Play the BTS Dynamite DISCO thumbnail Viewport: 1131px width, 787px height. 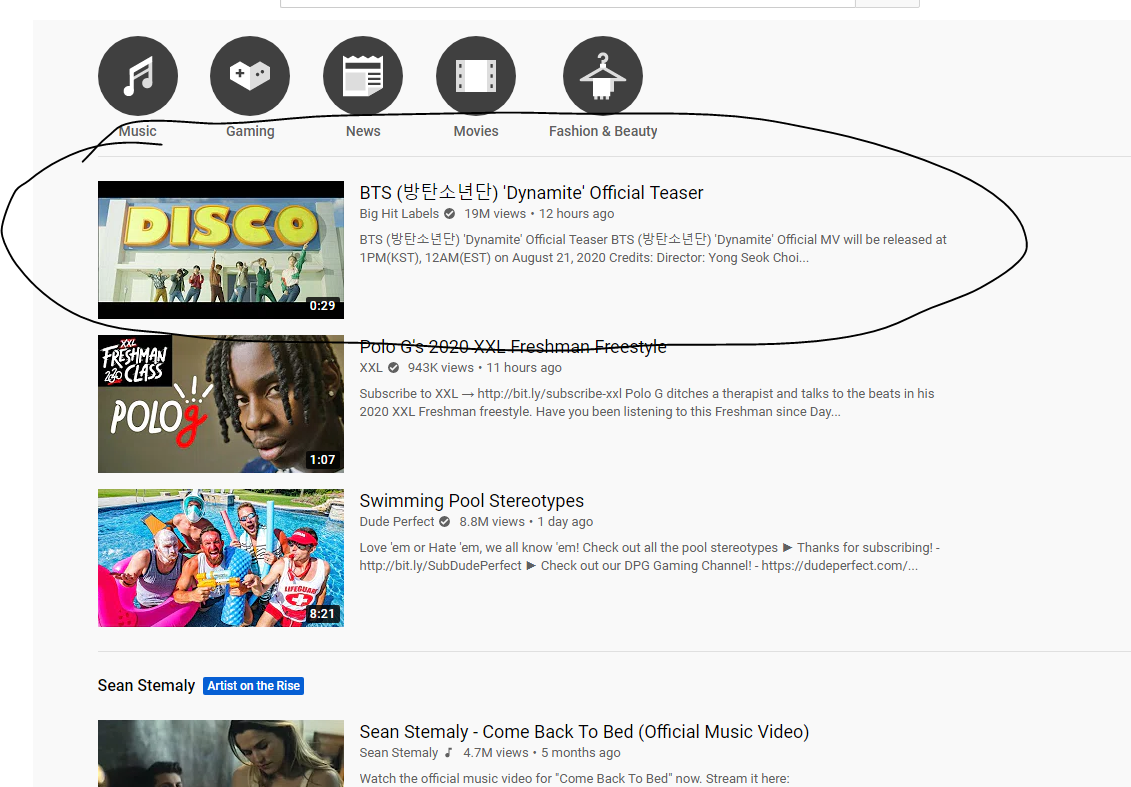220,250
